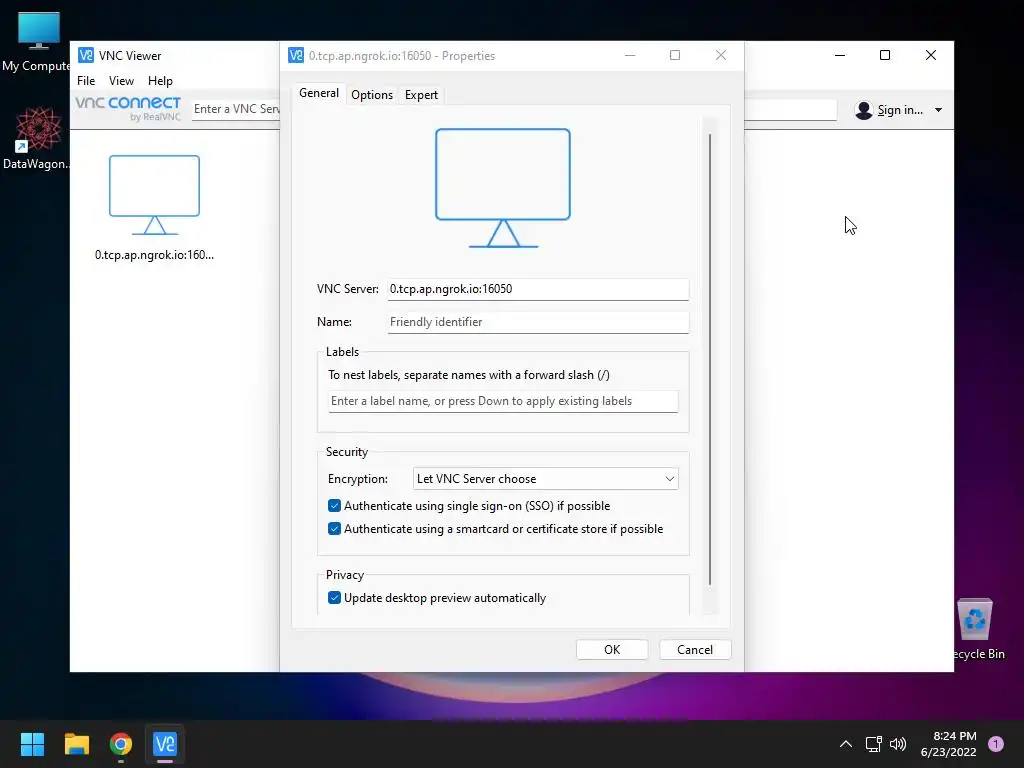
Task: Minimize the VNC Viewer main window
Action: (x=840, y=56)
